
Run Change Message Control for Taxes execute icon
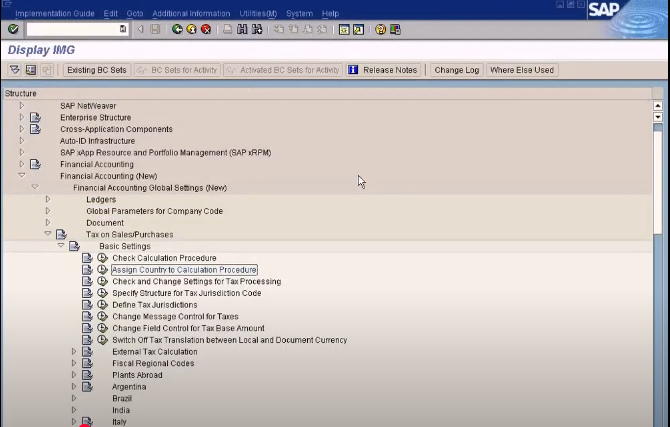[x=102, y=316]
